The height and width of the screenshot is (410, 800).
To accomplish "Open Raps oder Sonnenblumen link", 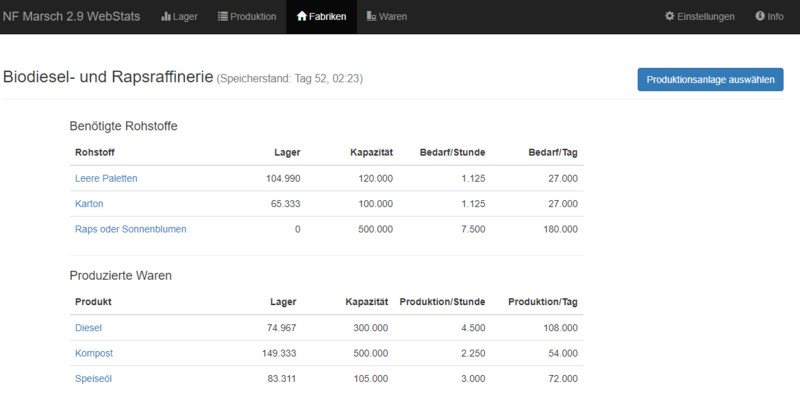I will 130,229.
